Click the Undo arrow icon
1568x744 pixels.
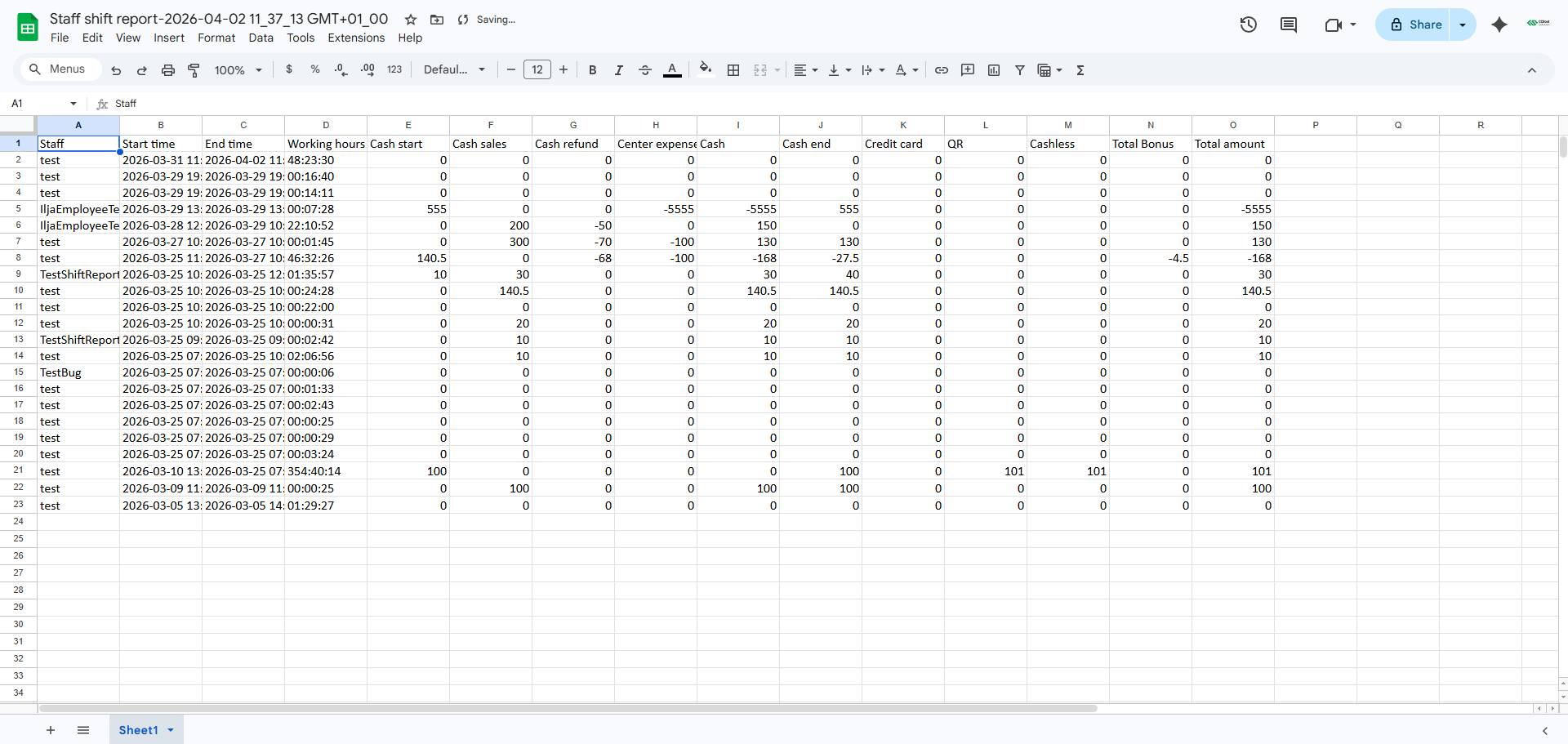[116, 70]
